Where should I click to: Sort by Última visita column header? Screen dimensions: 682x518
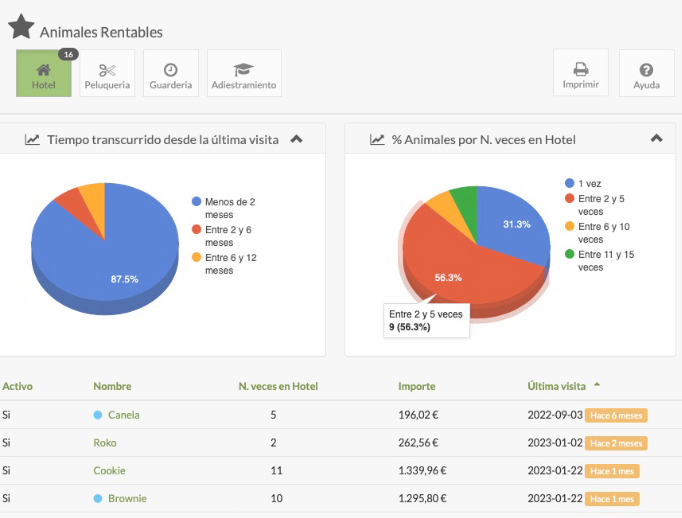tap(558, 386)
